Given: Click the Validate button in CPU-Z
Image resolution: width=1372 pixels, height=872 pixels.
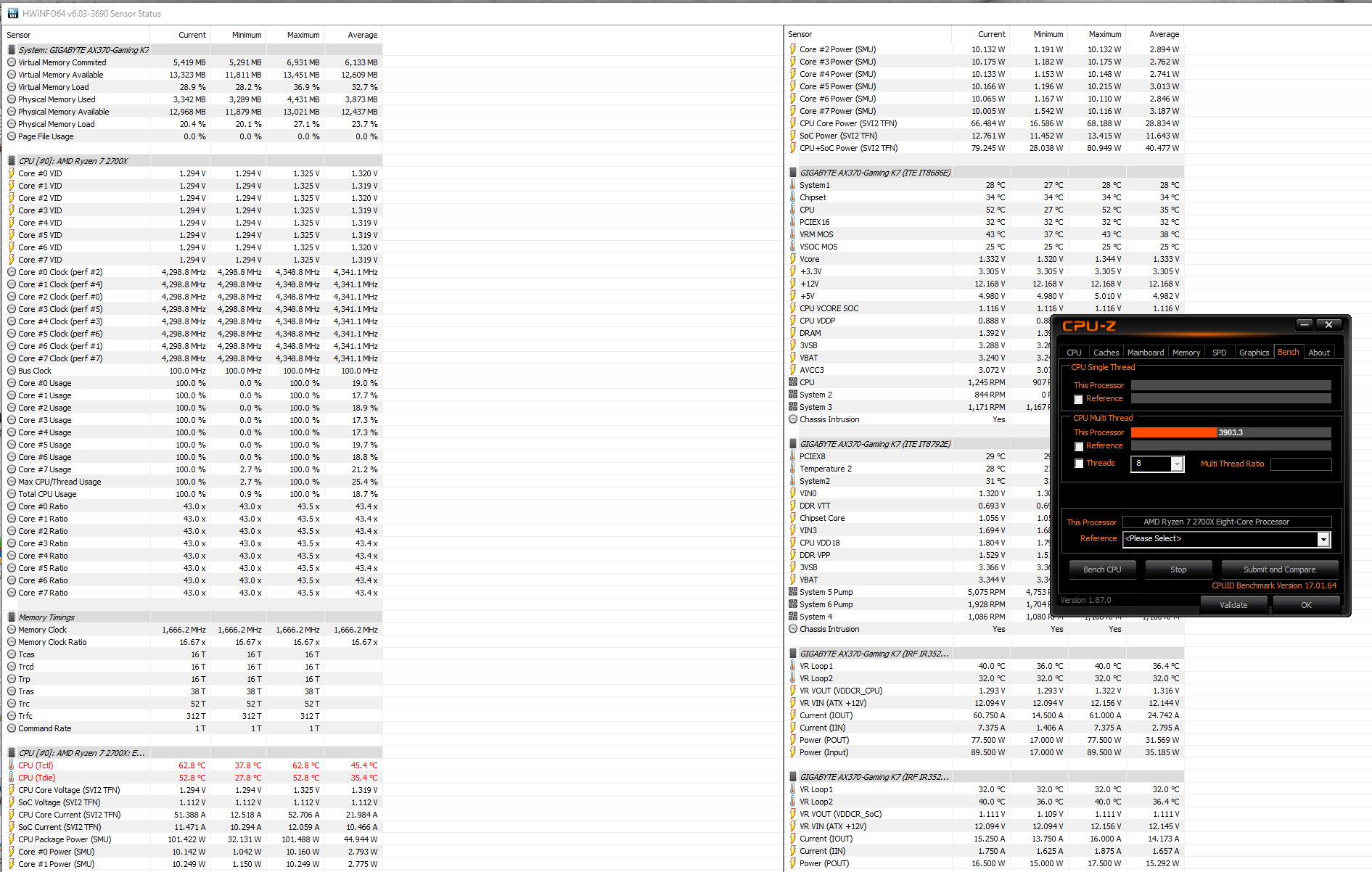Looking at the screenshot, I should point(1233,605).
